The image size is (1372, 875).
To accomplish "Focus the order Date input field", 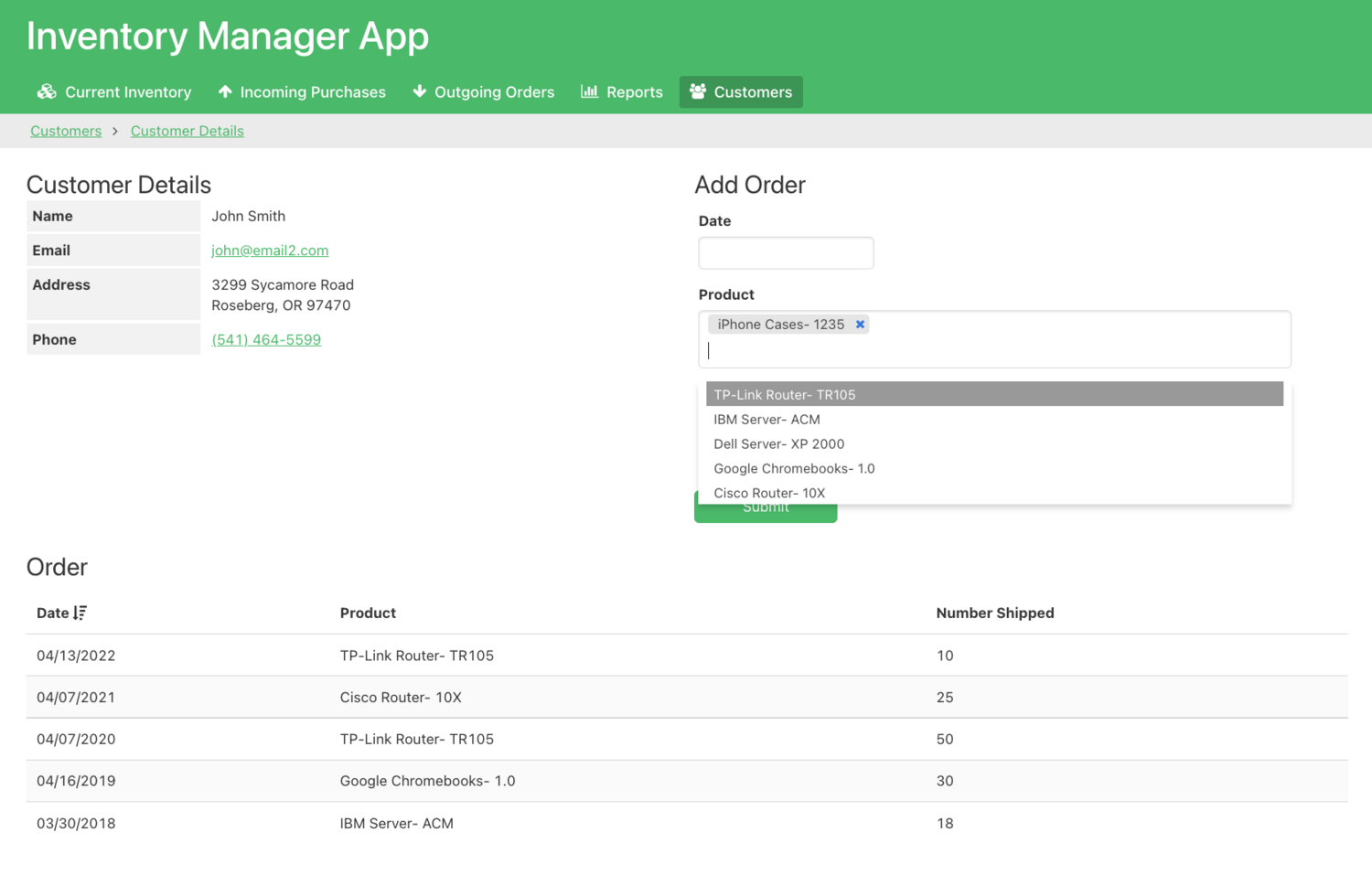I will click(x=786, y=253).
